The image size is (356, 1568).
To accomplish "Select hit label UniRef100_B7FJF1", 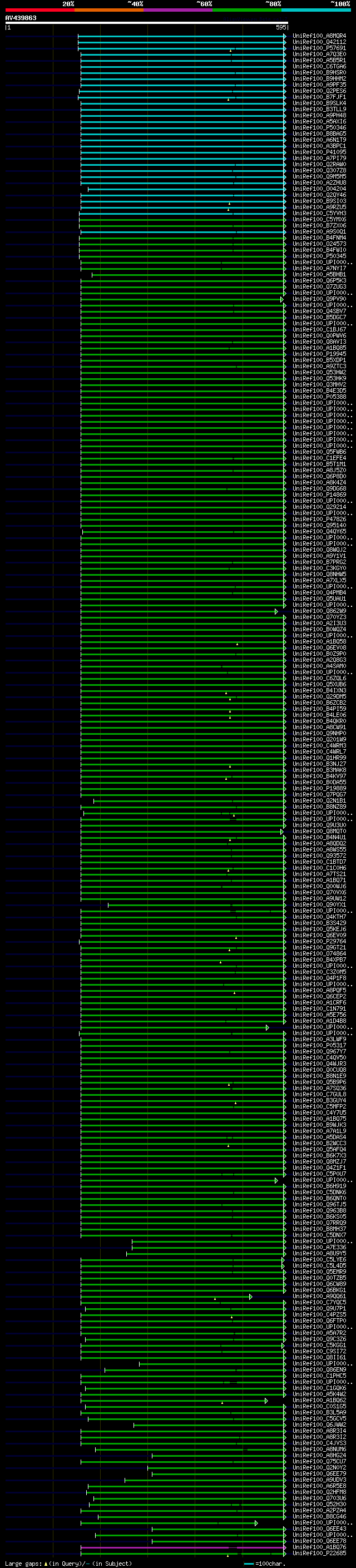I will click(x=319, y=97).
